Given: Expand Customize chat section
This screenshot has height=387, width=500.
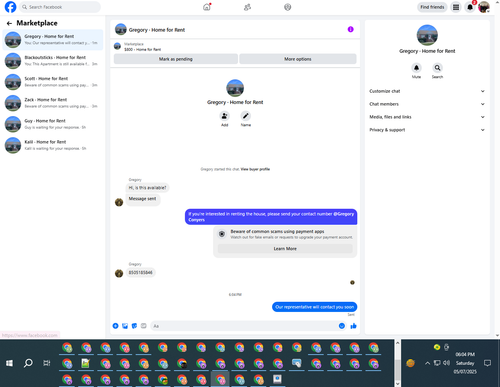Looking at the screenshot, I should 427,91.
